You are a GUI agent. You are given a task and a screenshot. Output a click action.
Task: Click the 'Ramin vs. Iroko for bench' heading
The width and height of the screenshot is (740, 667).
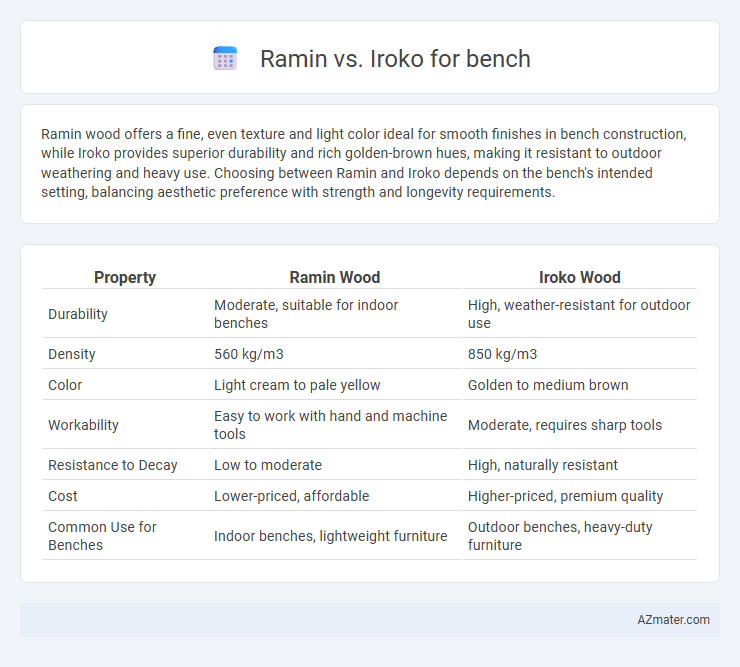[395, 59]
